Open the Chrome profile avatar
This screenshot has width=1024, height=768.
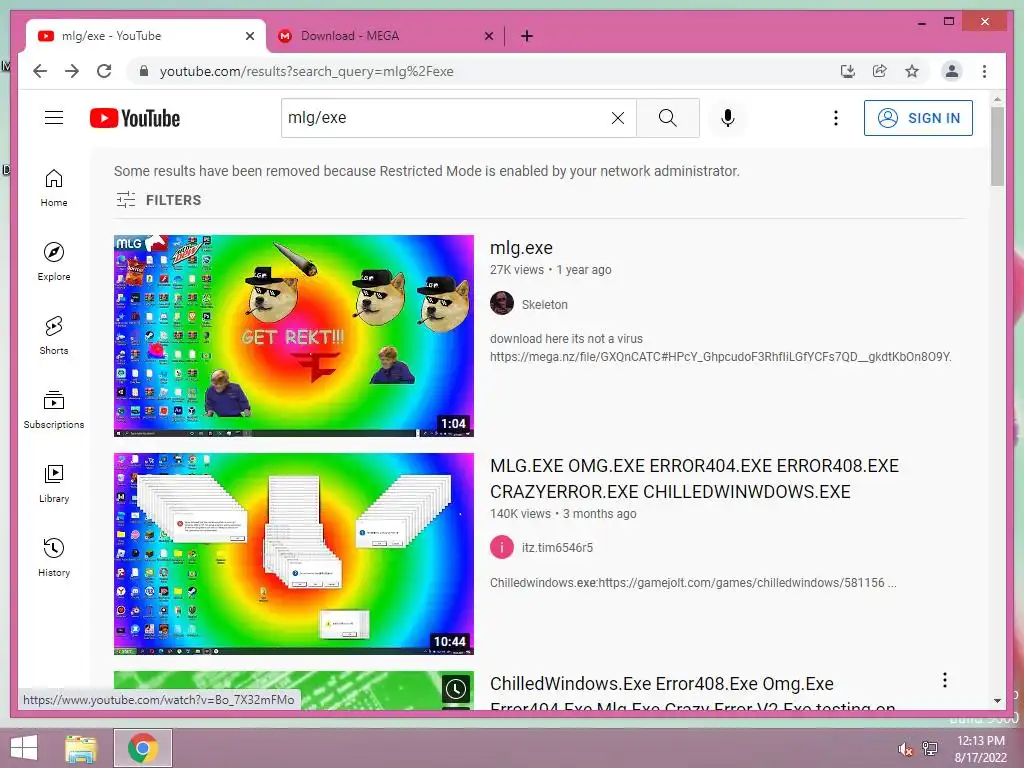tap(952, 71)
